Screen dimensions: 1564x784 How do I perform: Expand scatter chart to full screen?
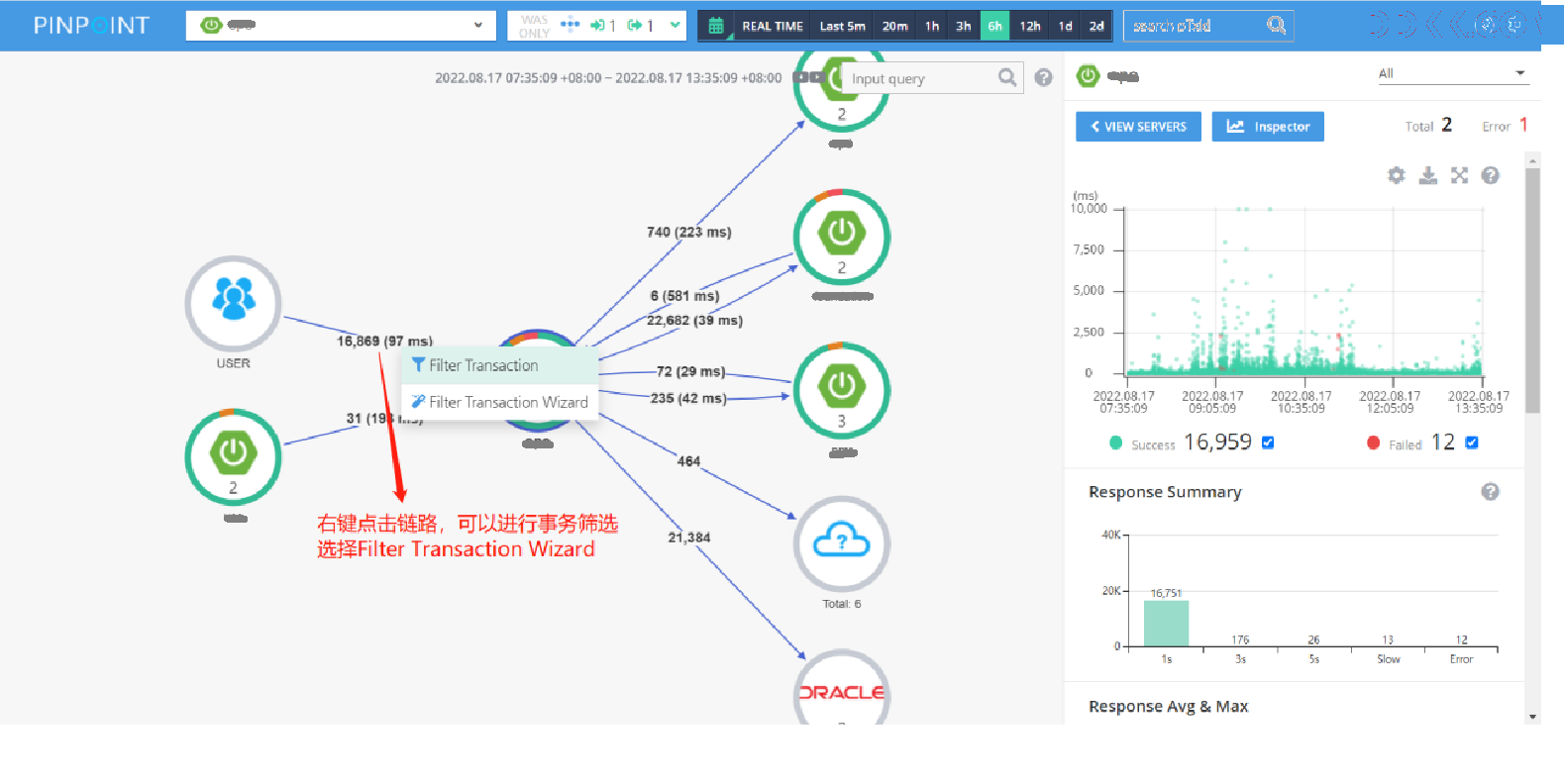click(x=1459, y=175)
